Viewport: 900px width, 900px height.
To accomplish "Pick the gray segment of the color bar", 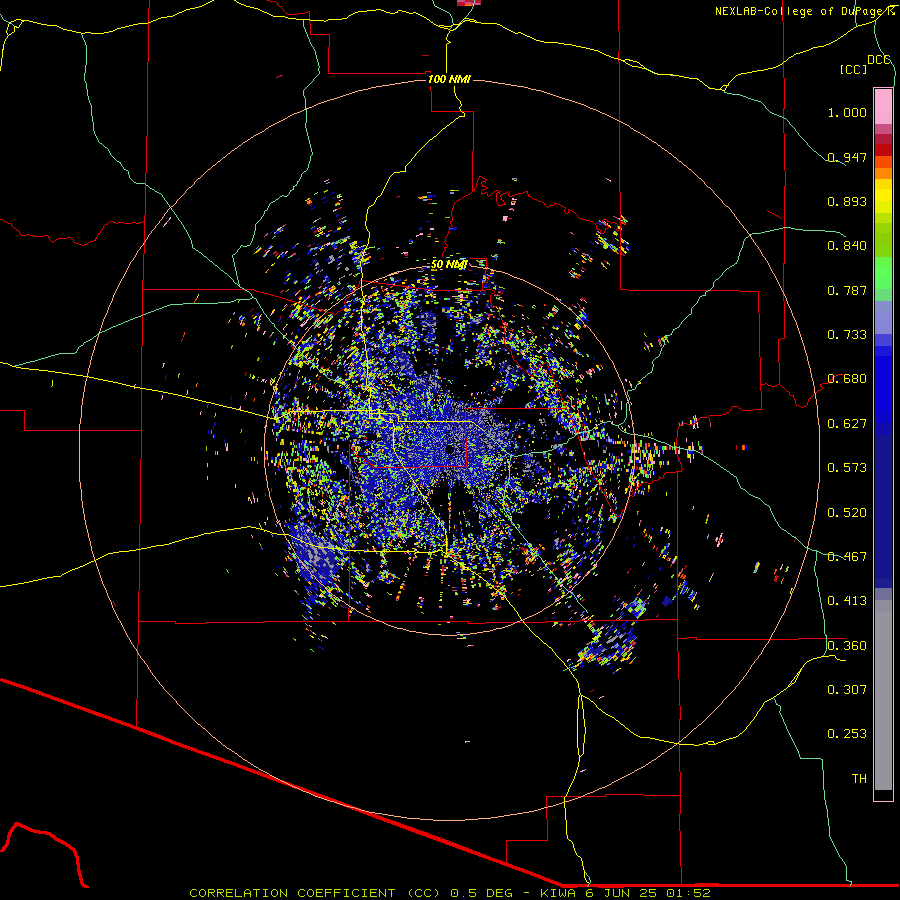I will [x=883, y=695].
